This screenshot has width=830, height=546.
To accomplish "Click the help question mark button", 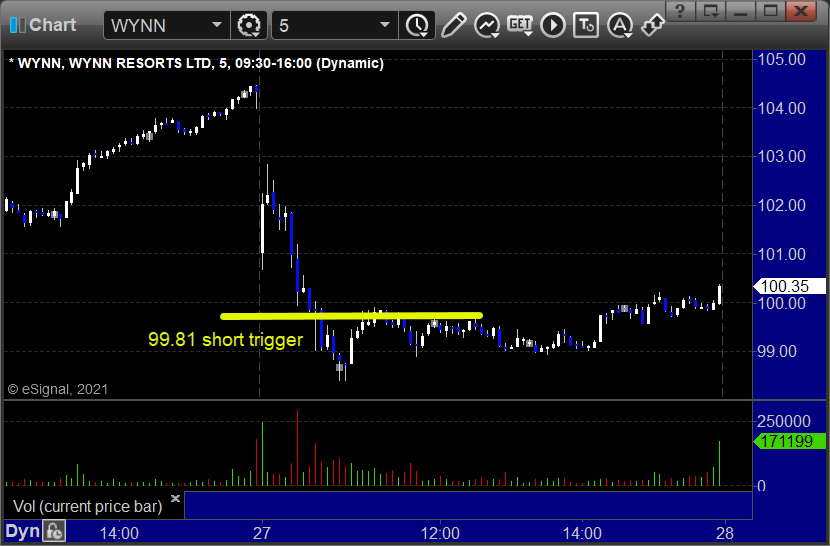I will 680,10.
